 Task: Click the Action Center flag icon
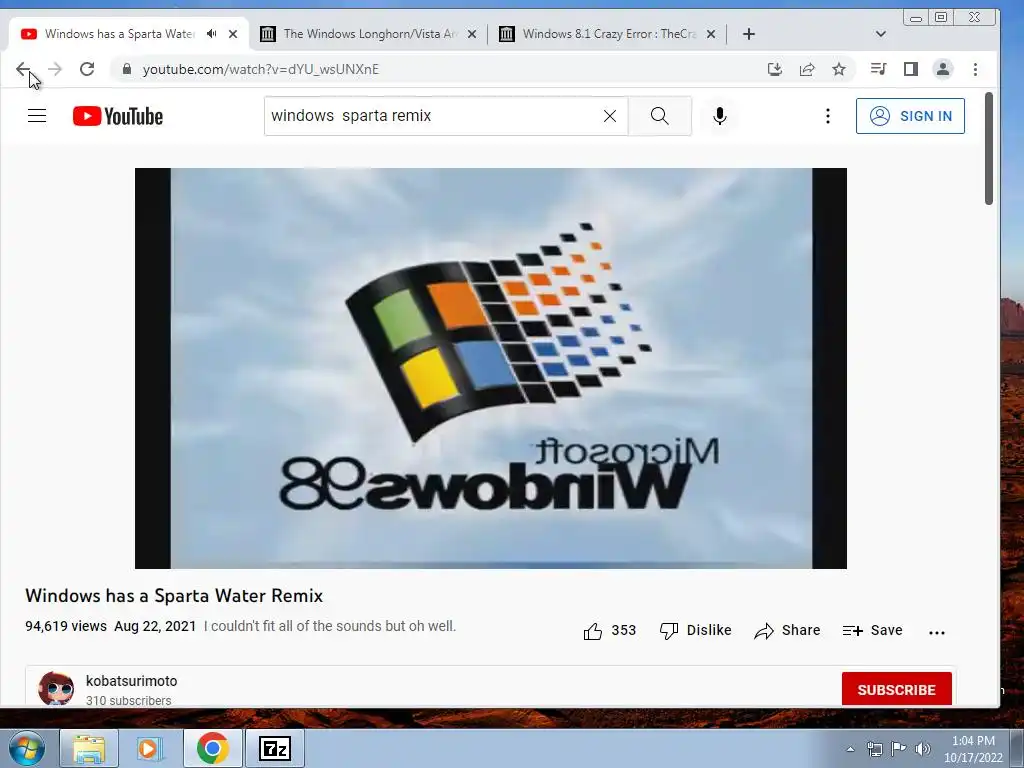(x=899, y=748)
